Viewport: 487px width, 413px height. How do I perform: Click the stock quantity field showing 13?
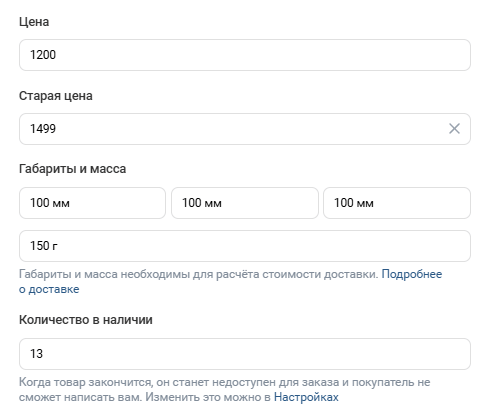[x=245, y=354]
